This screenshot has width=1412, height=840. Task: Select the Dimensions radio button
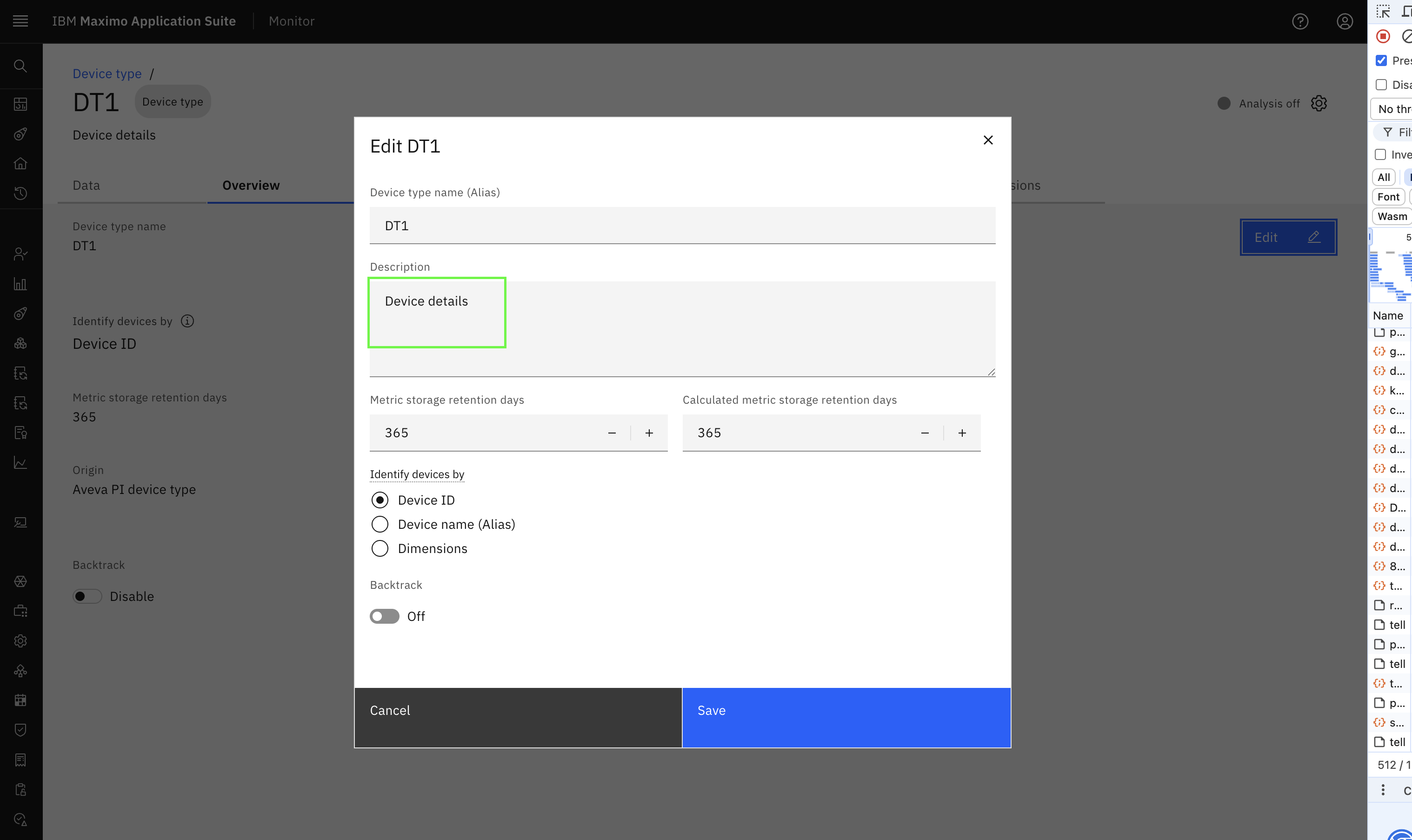point(380,548)
